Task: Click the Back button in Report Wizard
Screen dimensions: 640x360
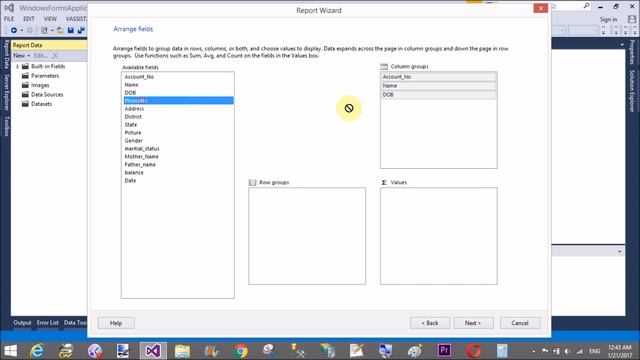Action: click(x=430, y=323)
